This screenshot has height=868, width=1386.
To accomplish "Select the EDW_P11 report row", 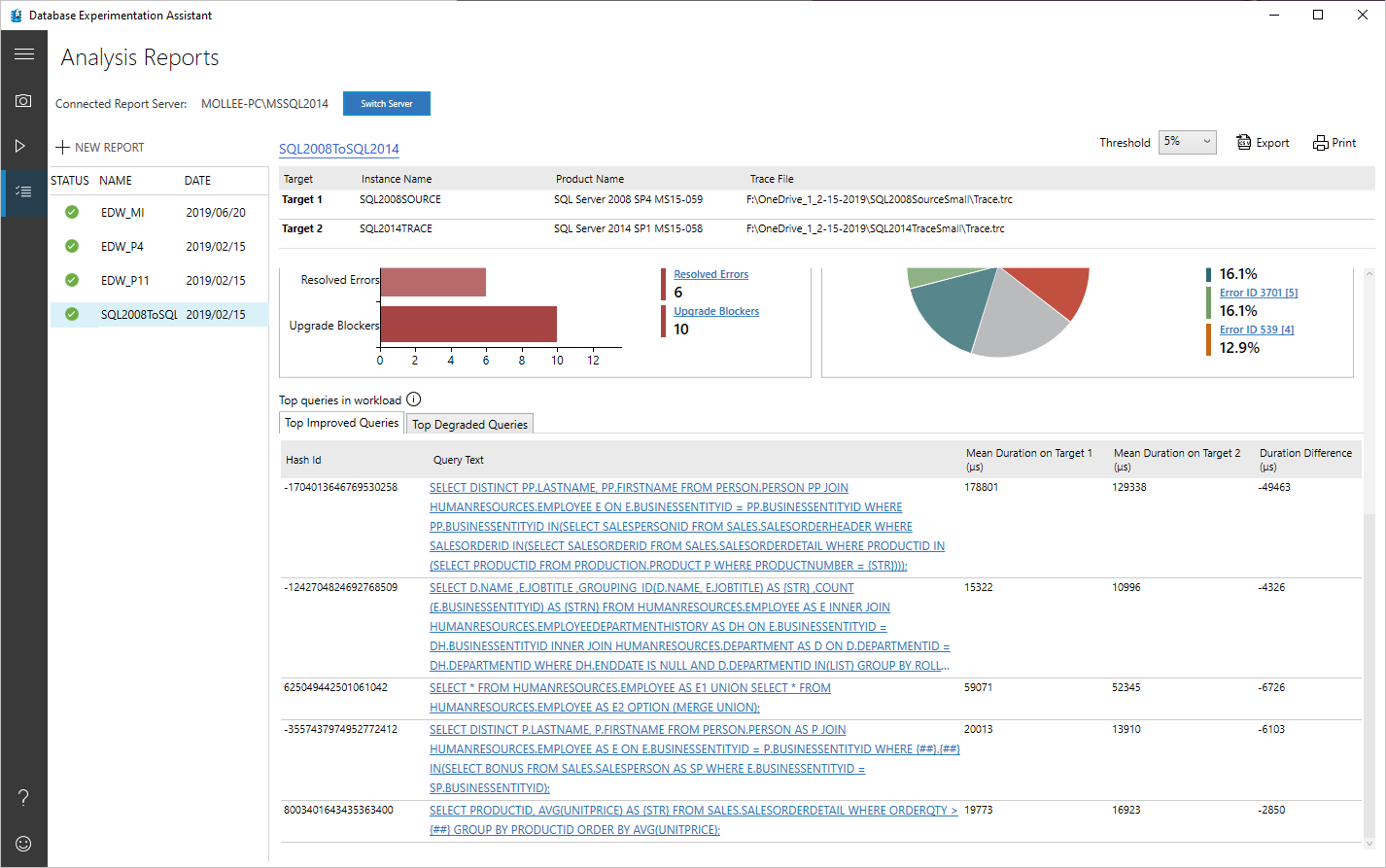I will (x=159, y=280).
